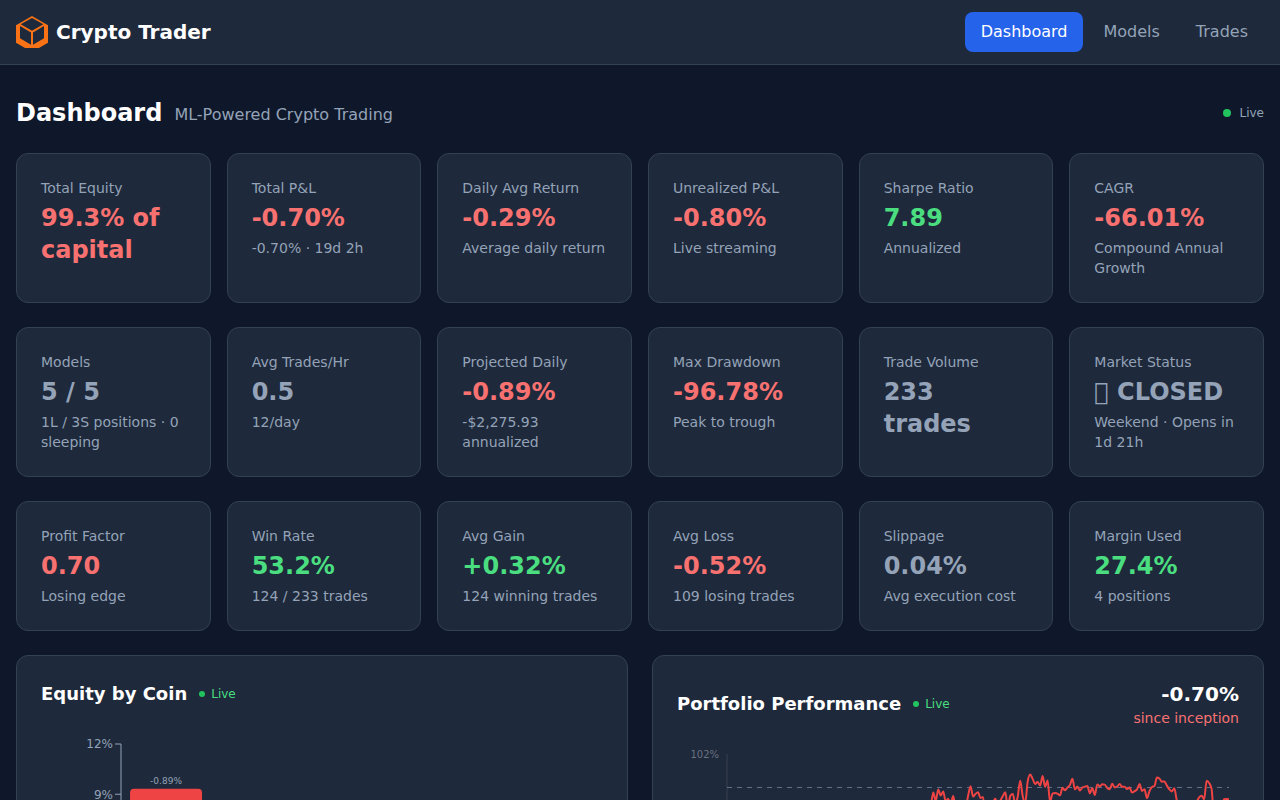Click the ML-Powered Crypto Trading subtitle
Viewport: 1280px width, 800px height.
point(283,114)
